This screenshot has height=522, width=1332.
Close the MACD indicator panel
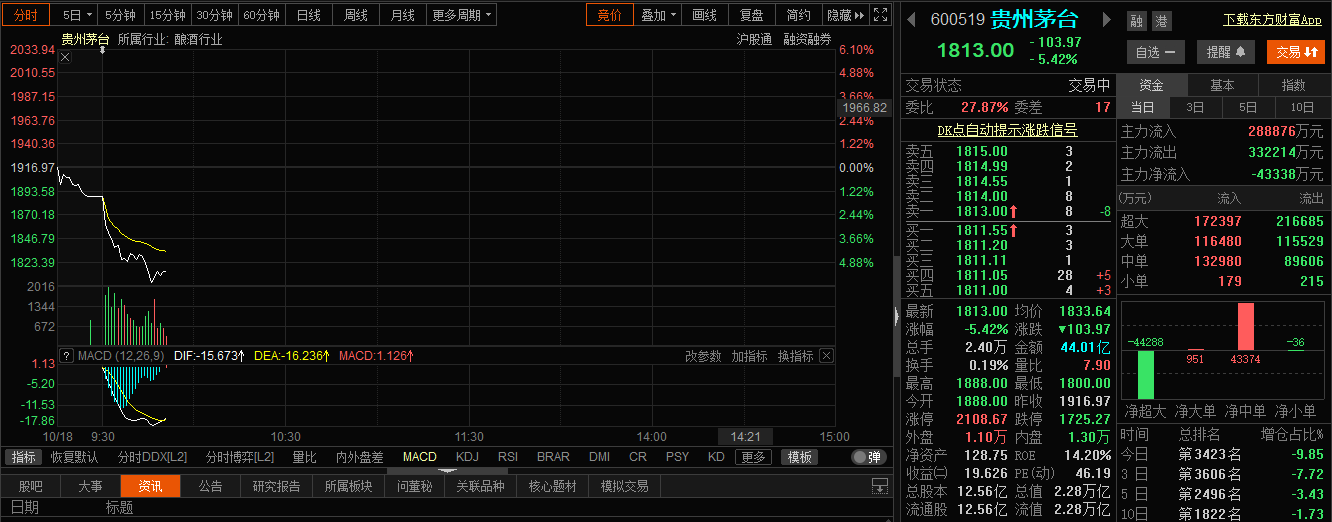point(826,356)
